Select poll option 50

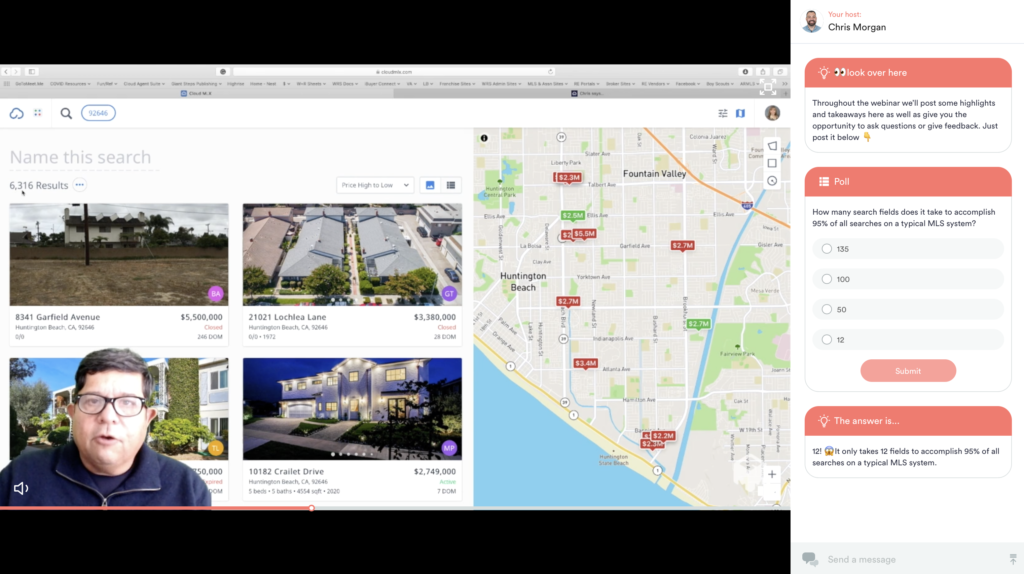coord(827,309)
